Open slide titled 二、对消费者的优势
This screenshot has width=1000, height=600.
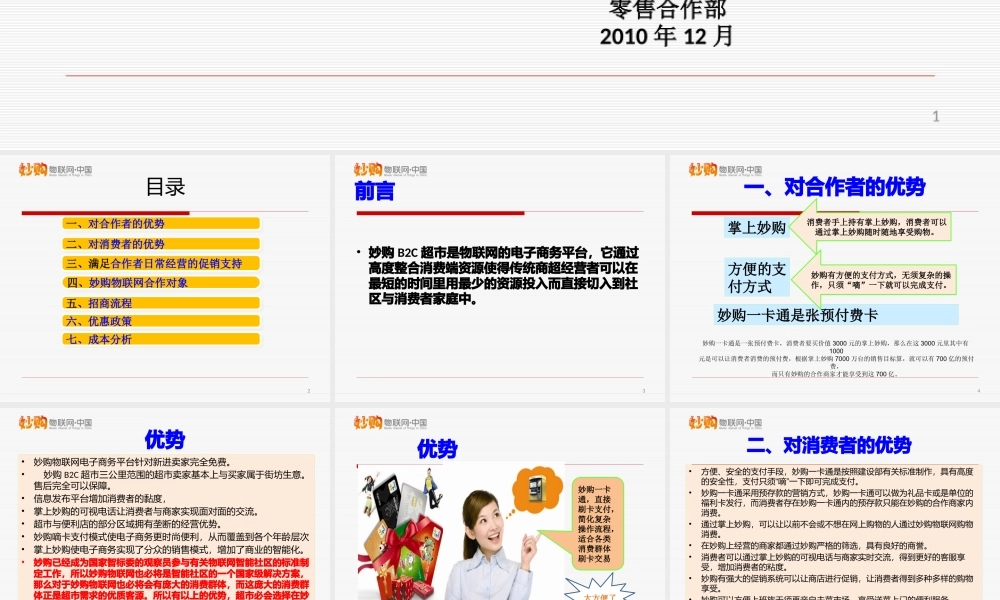click(x=834, y=504)
